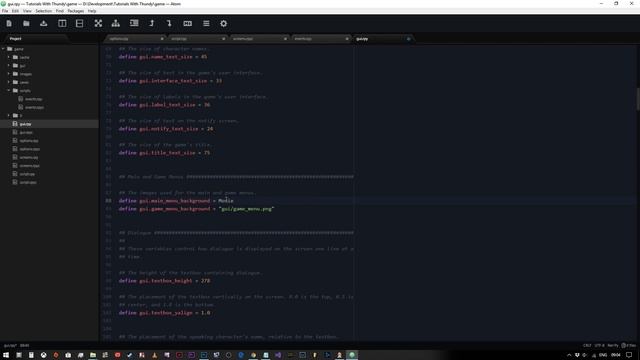Image resolution: width=640 pixels, height=360 pixels.
Task: Click the list lines toolbar icon
Action: point(206,24)
